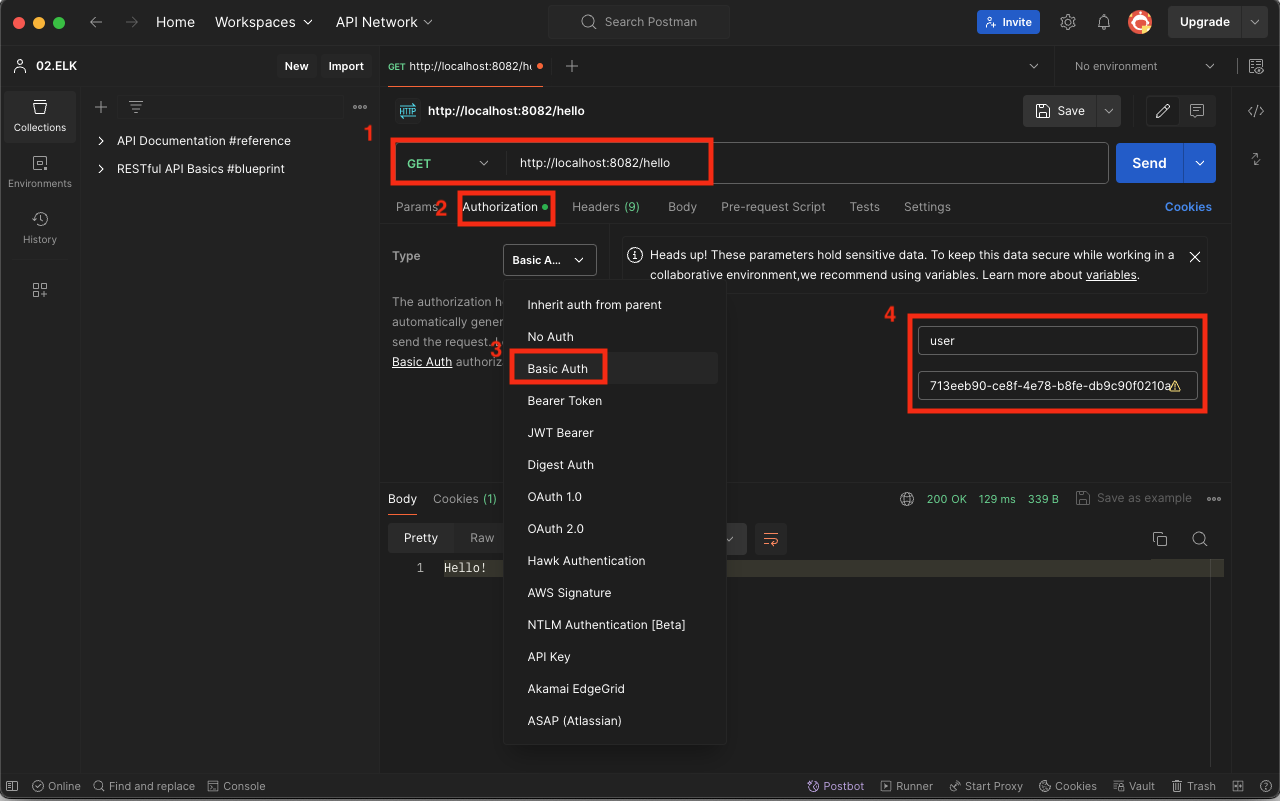Switch to the Tests tab
The width and height of the screenshot is (1280, 801).
[865, 207]
